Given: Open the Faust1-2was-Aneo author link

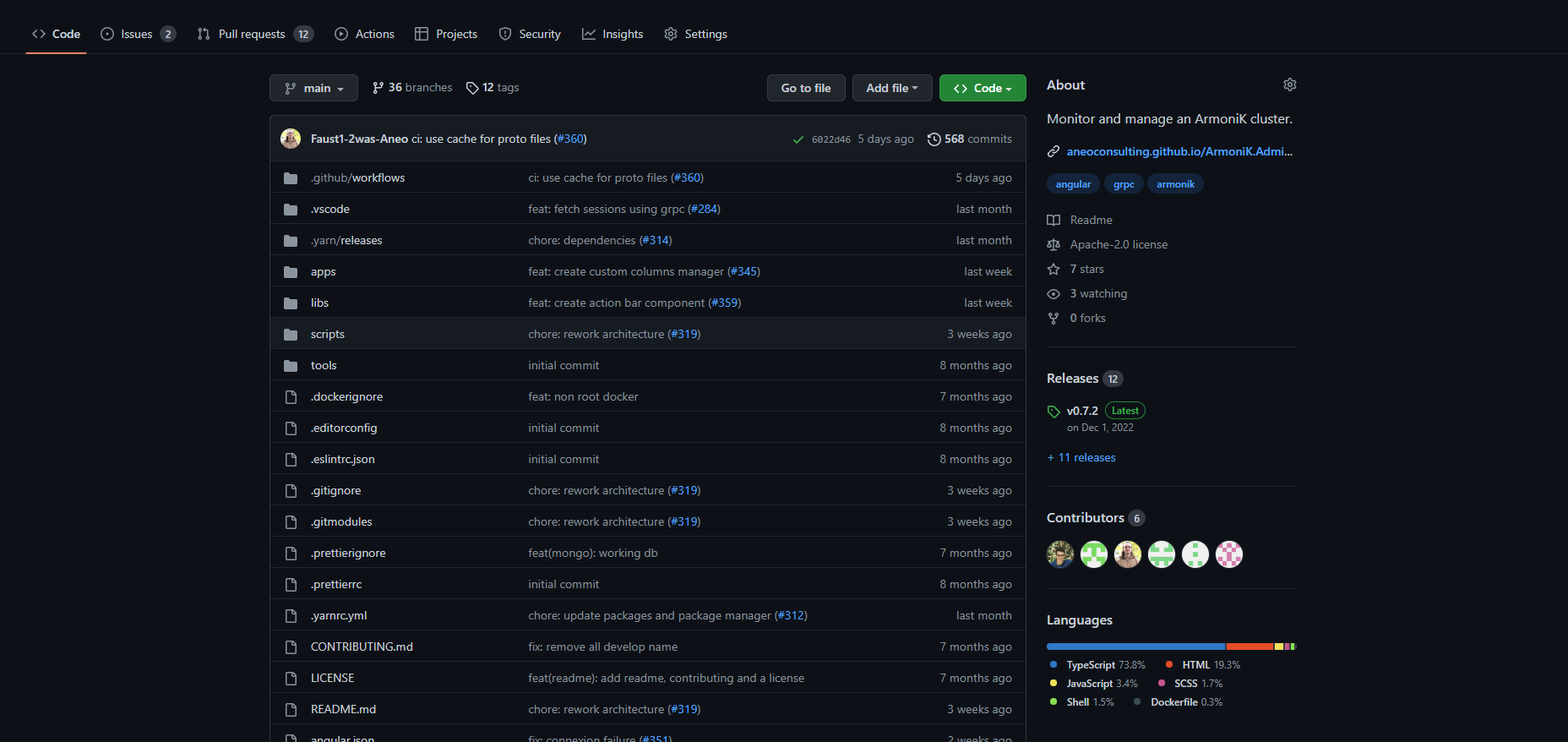Looking at the screenshot, I should [x=359, y=139].
